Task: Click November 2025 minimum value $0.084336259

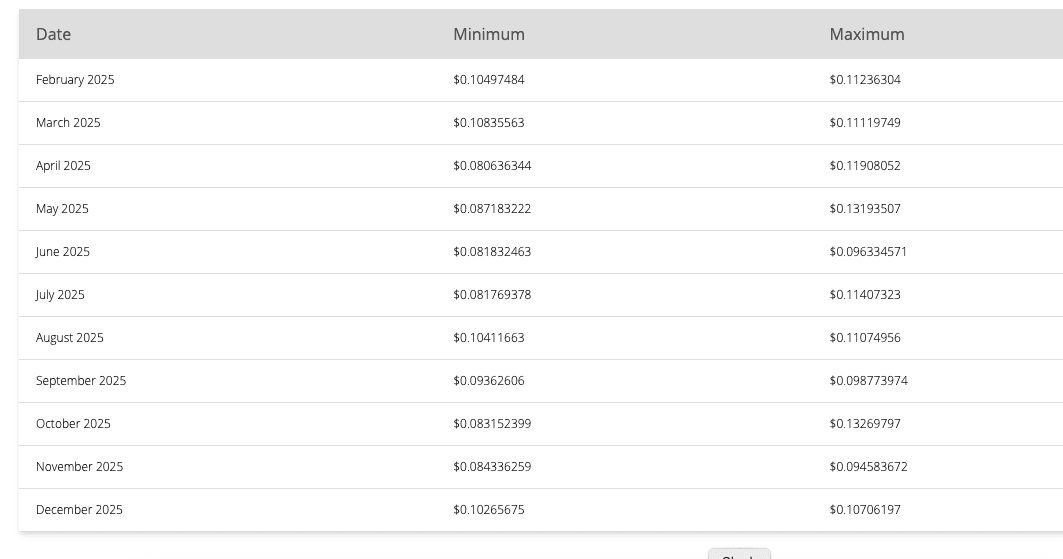Action: click(x=492, y=467)
